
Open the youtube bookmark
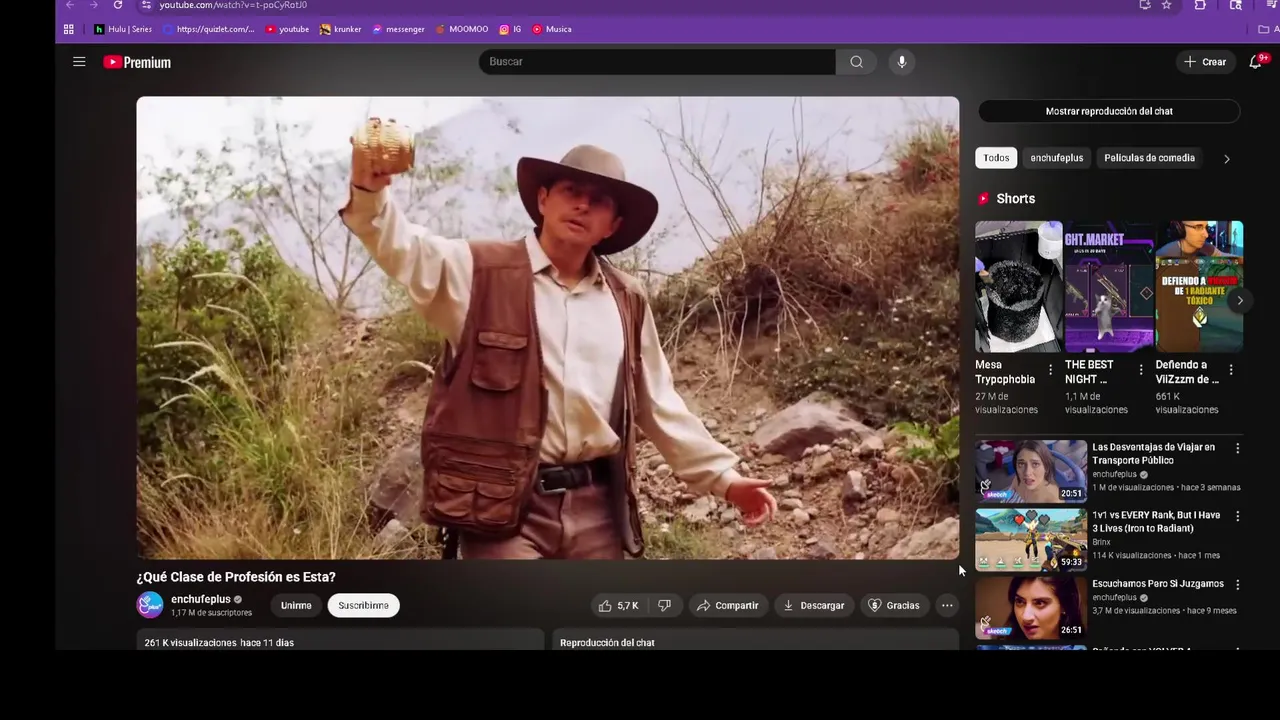click(287, 29)
